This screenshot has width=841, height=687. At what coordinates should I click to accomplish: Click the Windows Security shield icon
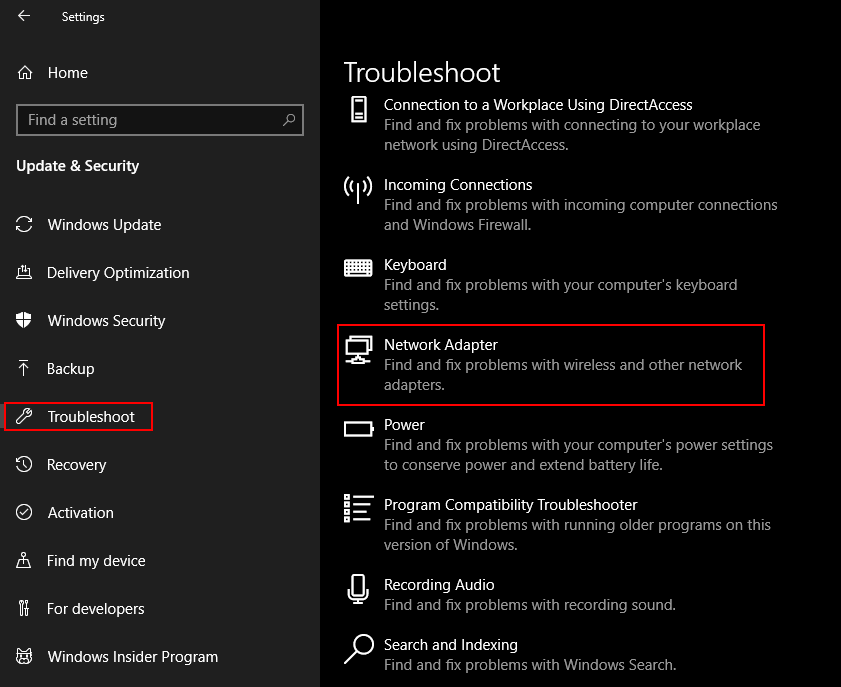click(24, 320)
